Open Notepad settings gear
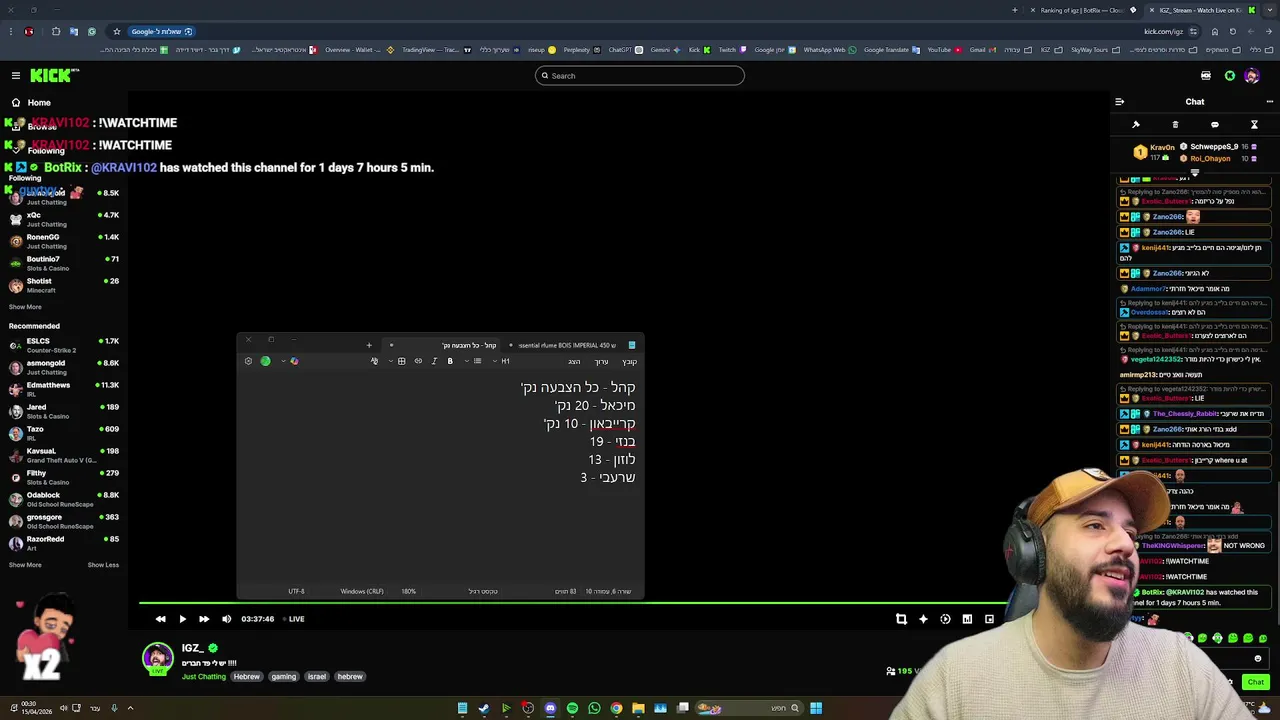This screenshot has height=720, width=1280. (x=248, y=361)
